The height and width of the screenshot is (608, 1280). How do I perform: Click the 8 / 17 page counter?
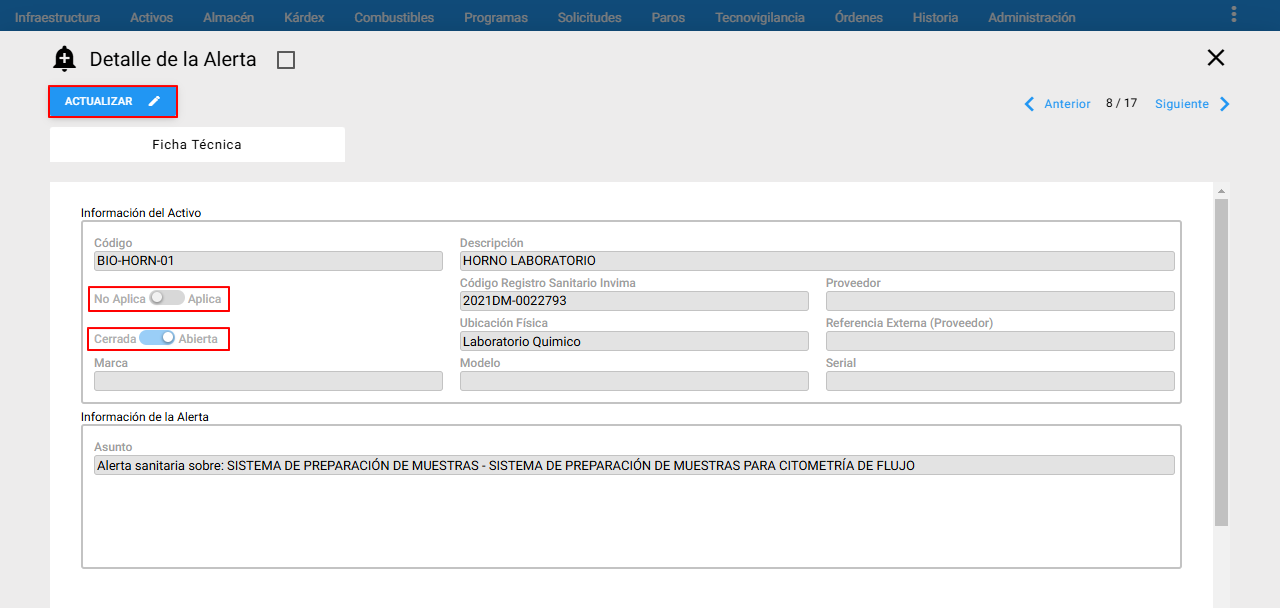(x=1122, y=103)
